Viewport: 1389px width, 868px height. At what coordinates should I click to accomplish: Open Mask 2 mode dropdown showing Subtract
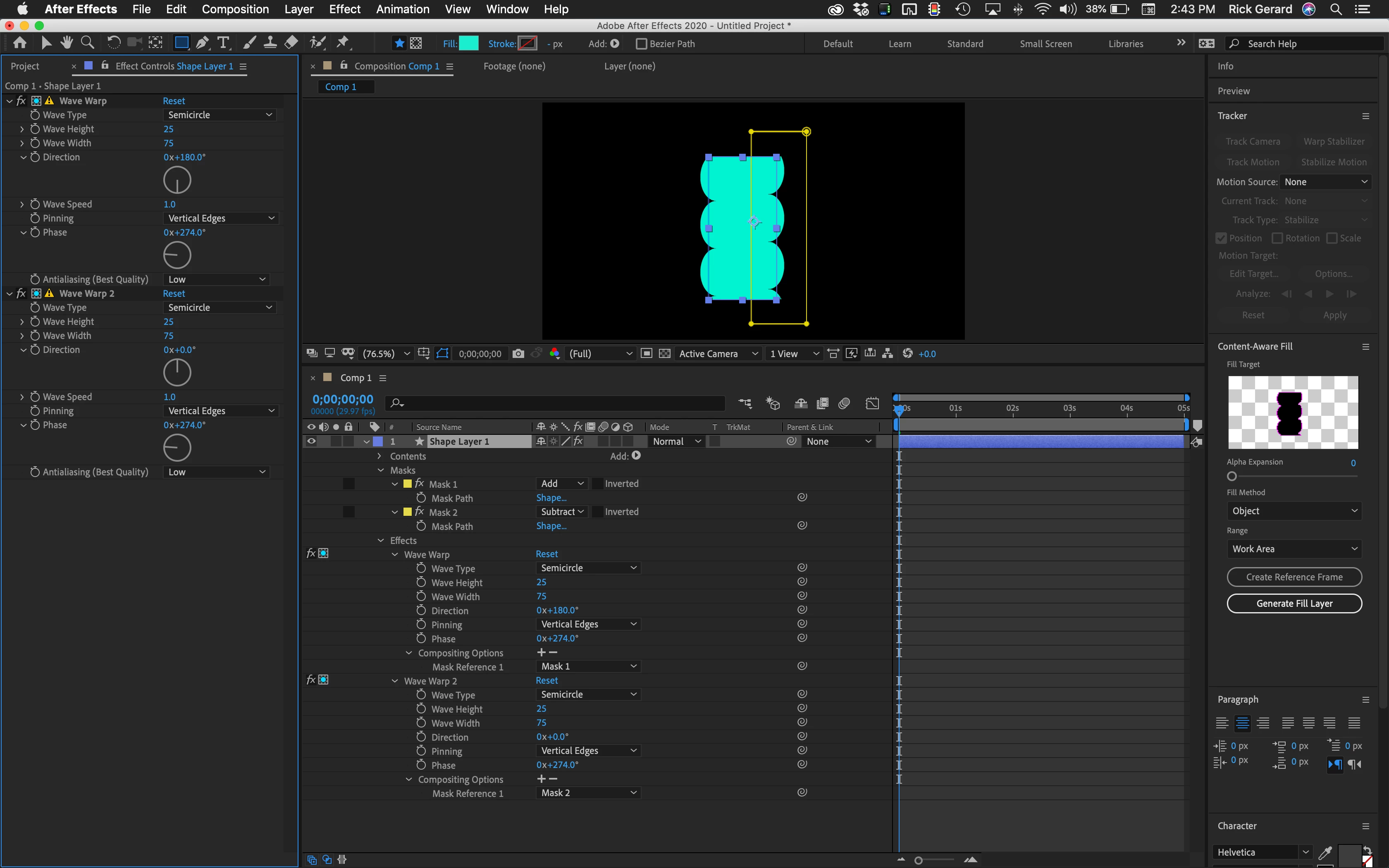click(561, 512)
